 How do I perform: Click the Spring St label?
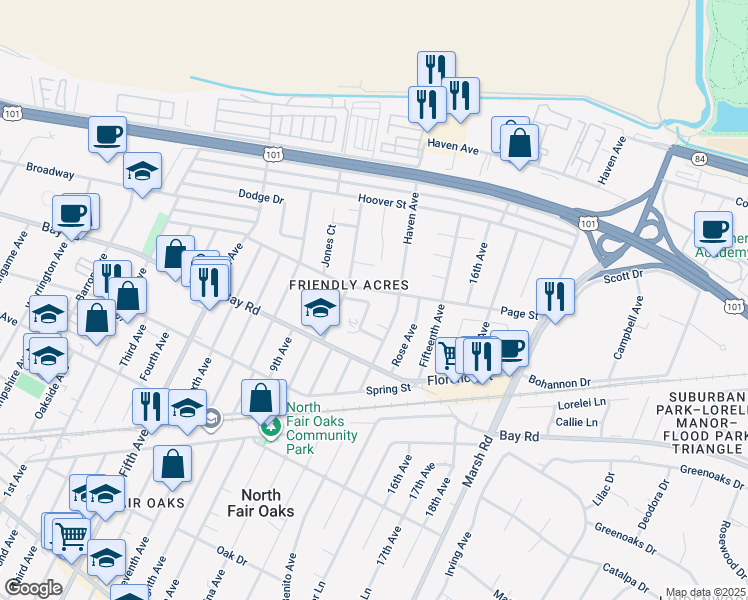click(388, 389)
